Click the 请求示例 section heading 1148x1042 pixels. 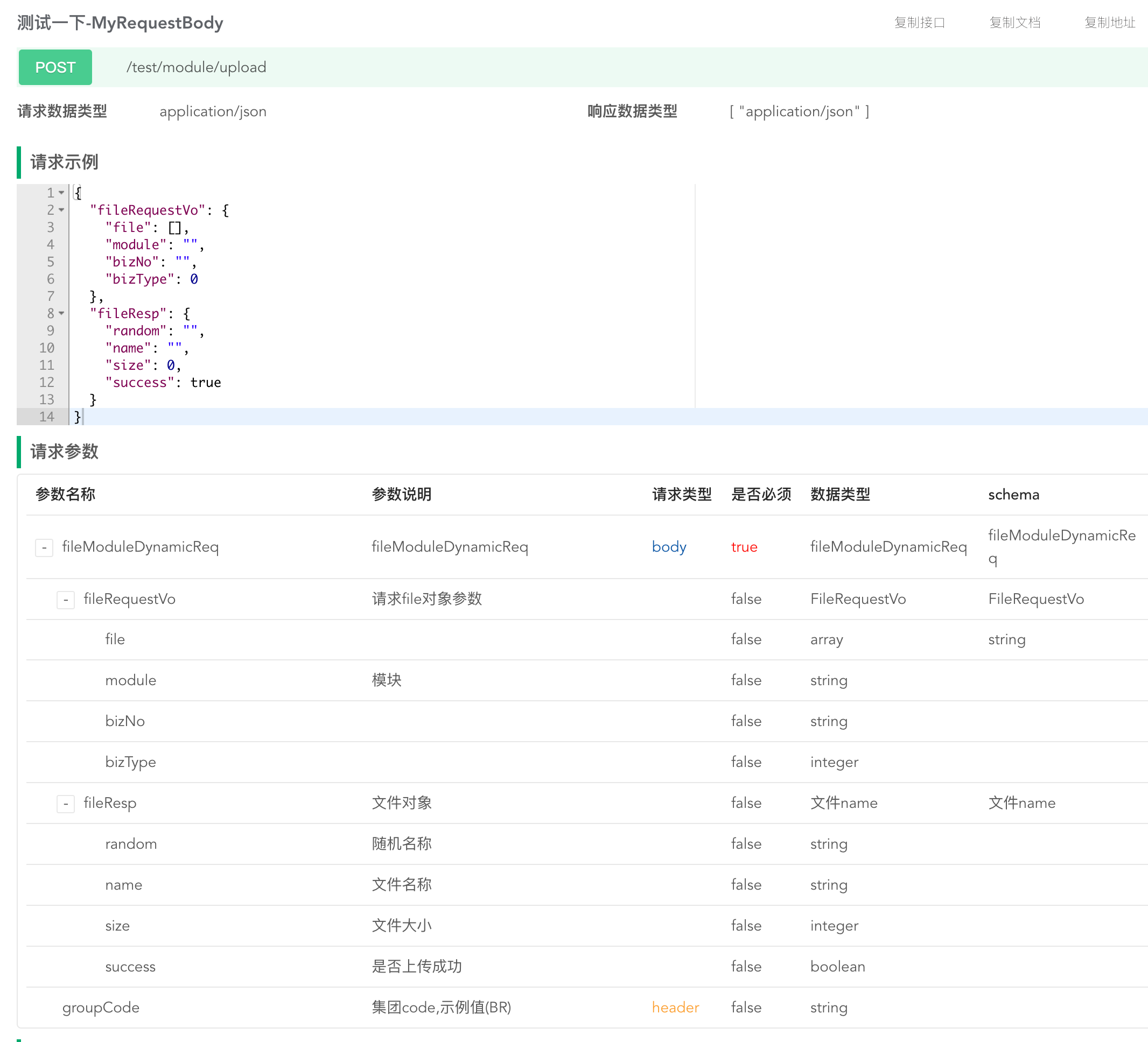64,162
